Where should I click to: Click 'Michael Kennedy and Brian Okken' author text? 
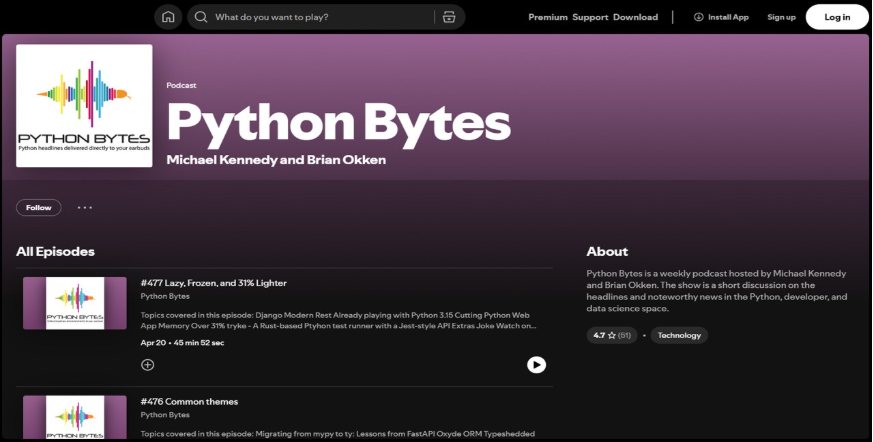pos(276,160)
